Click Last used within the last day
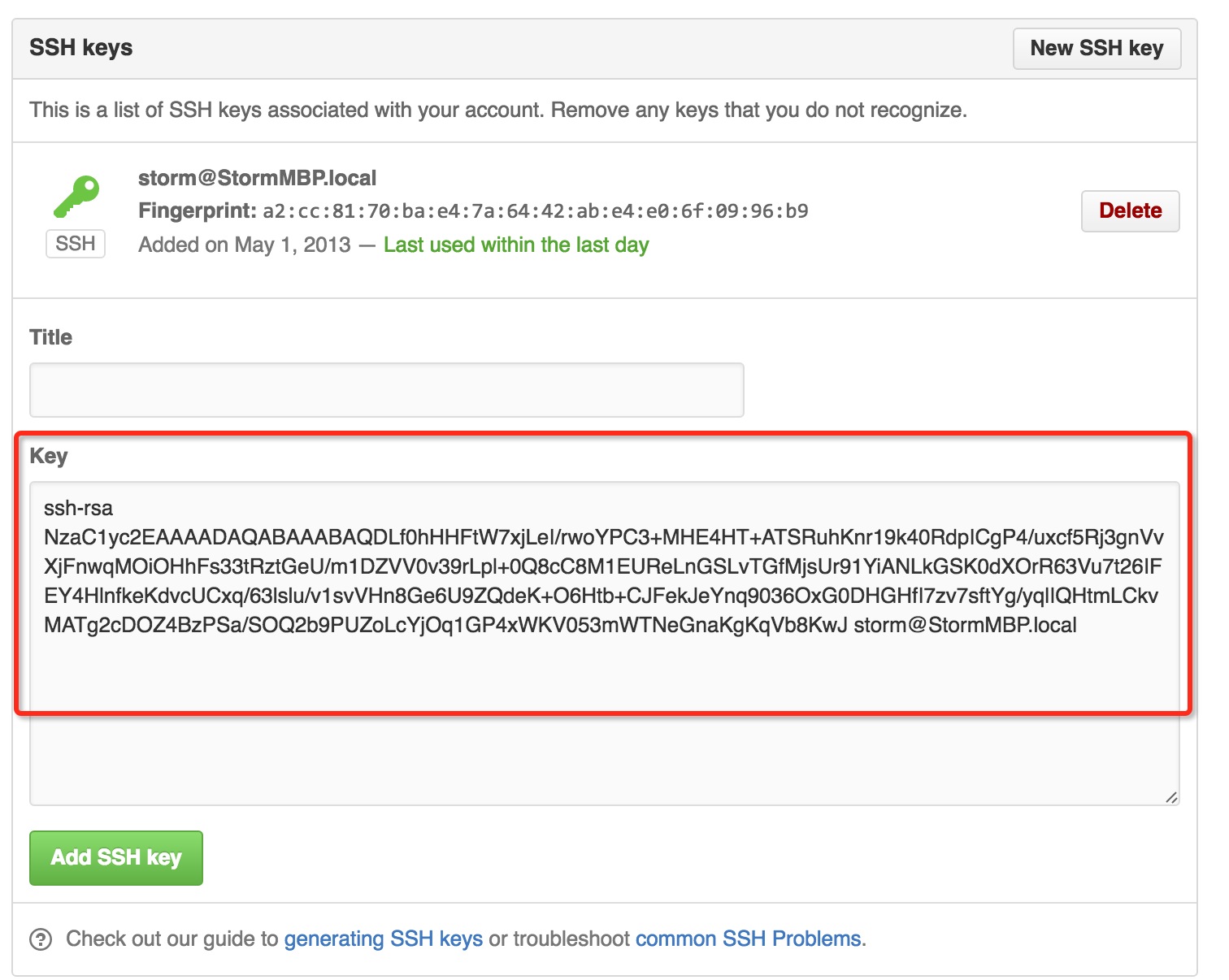The height and width of the screenshot is (980, 1229). click(516, 245)
